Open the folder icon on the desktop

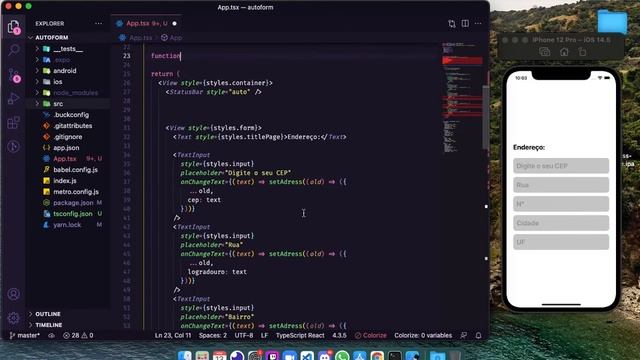coord(612,22)
